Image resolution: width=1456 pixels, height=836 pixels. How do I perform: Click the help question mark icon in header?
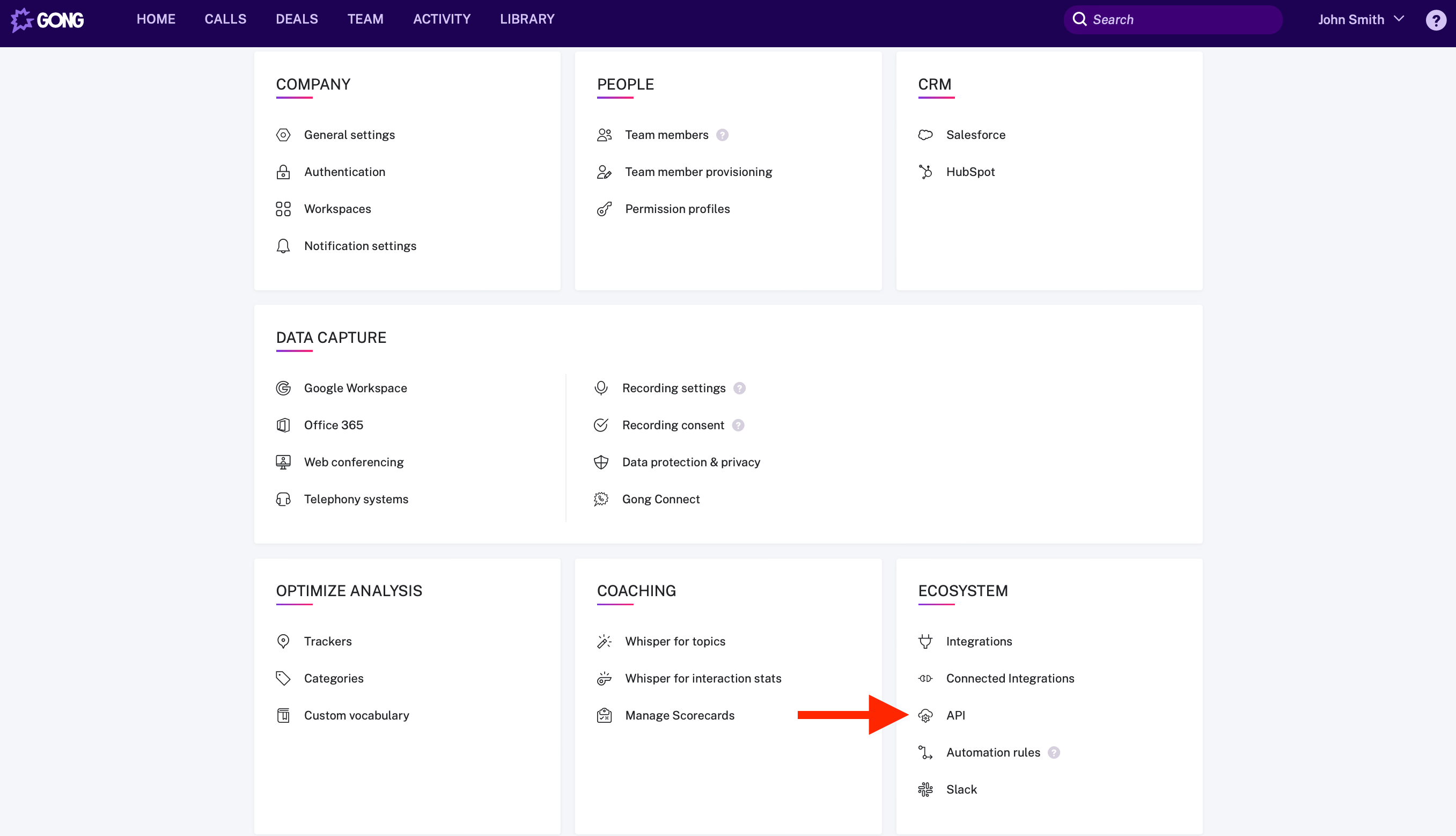[1435, 20]
